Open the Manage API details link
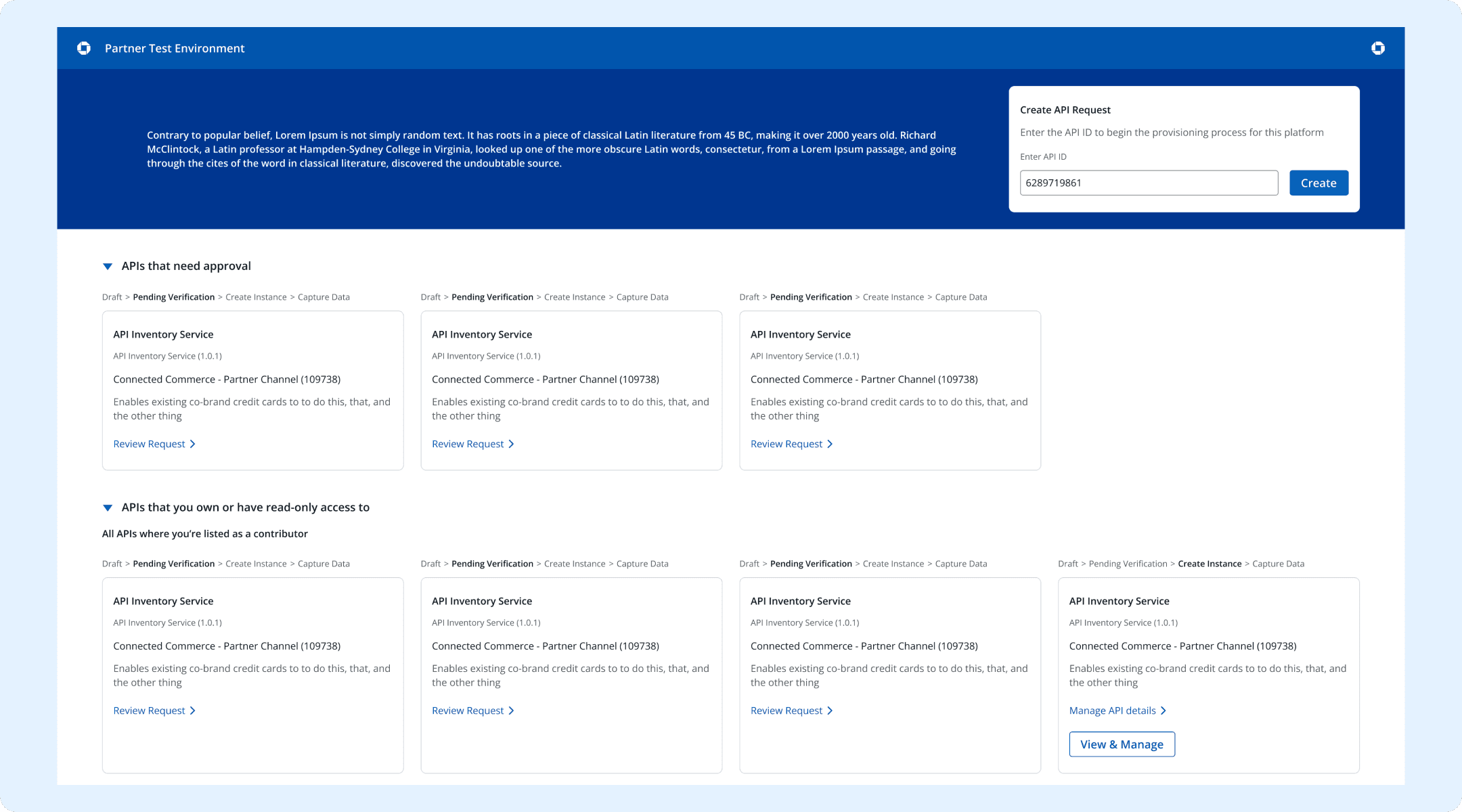This screenshot has height=812, width=1462. coord(1112,710)
